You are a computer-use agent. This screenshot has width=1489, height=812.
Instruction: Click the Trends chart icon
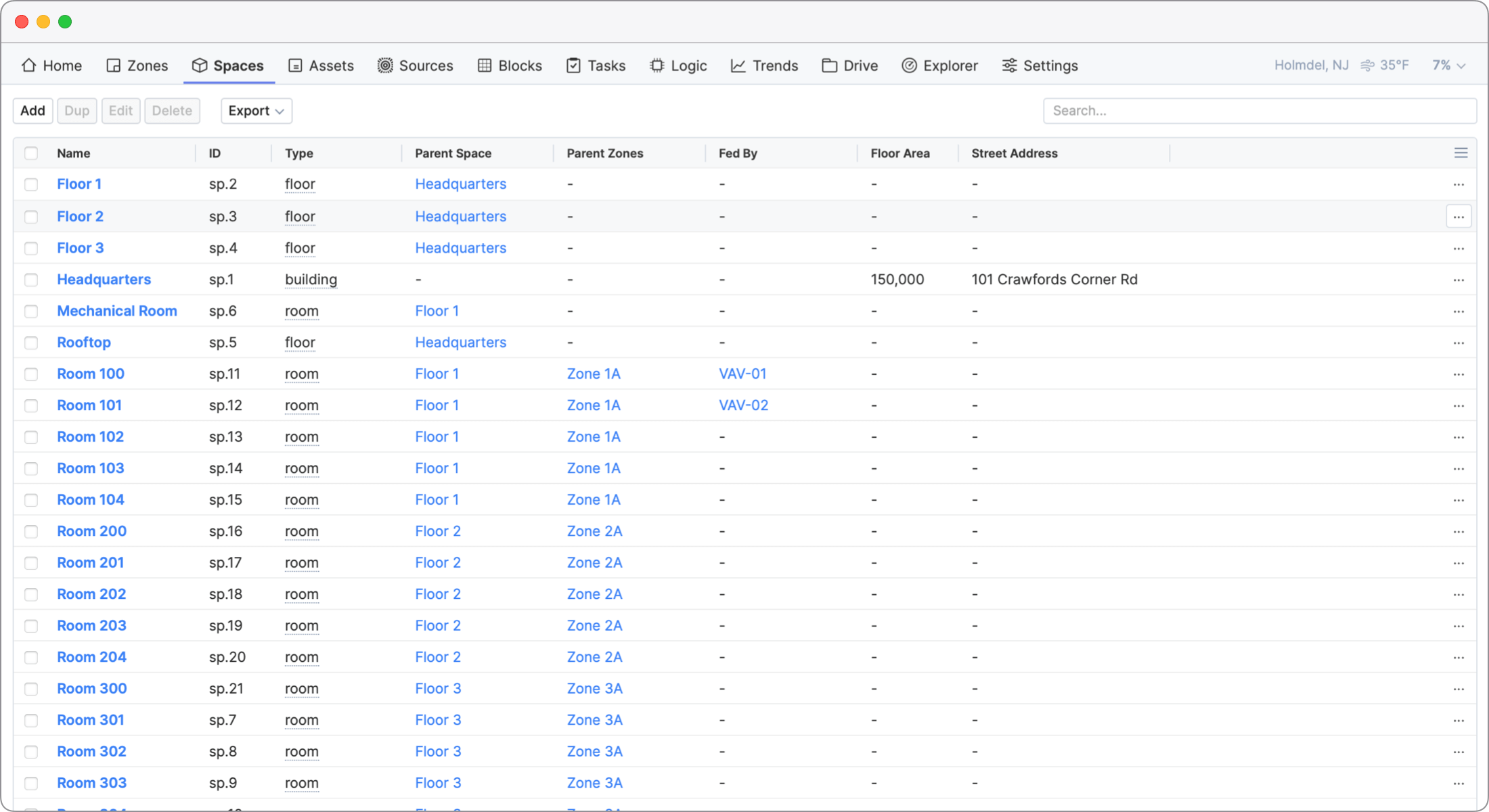(738, 66)
